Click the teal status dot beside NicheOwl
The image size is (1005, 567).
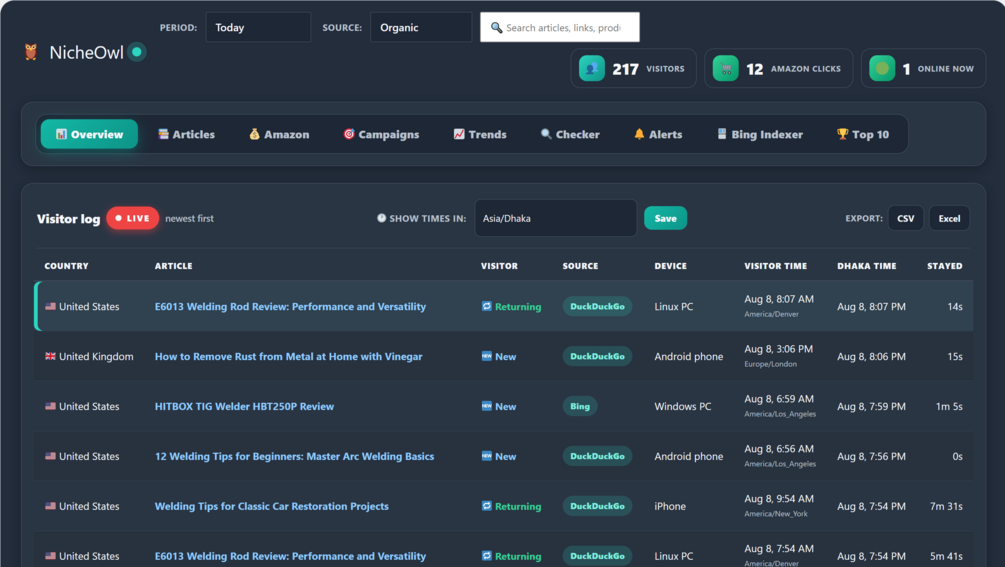[x=137, y=52]
